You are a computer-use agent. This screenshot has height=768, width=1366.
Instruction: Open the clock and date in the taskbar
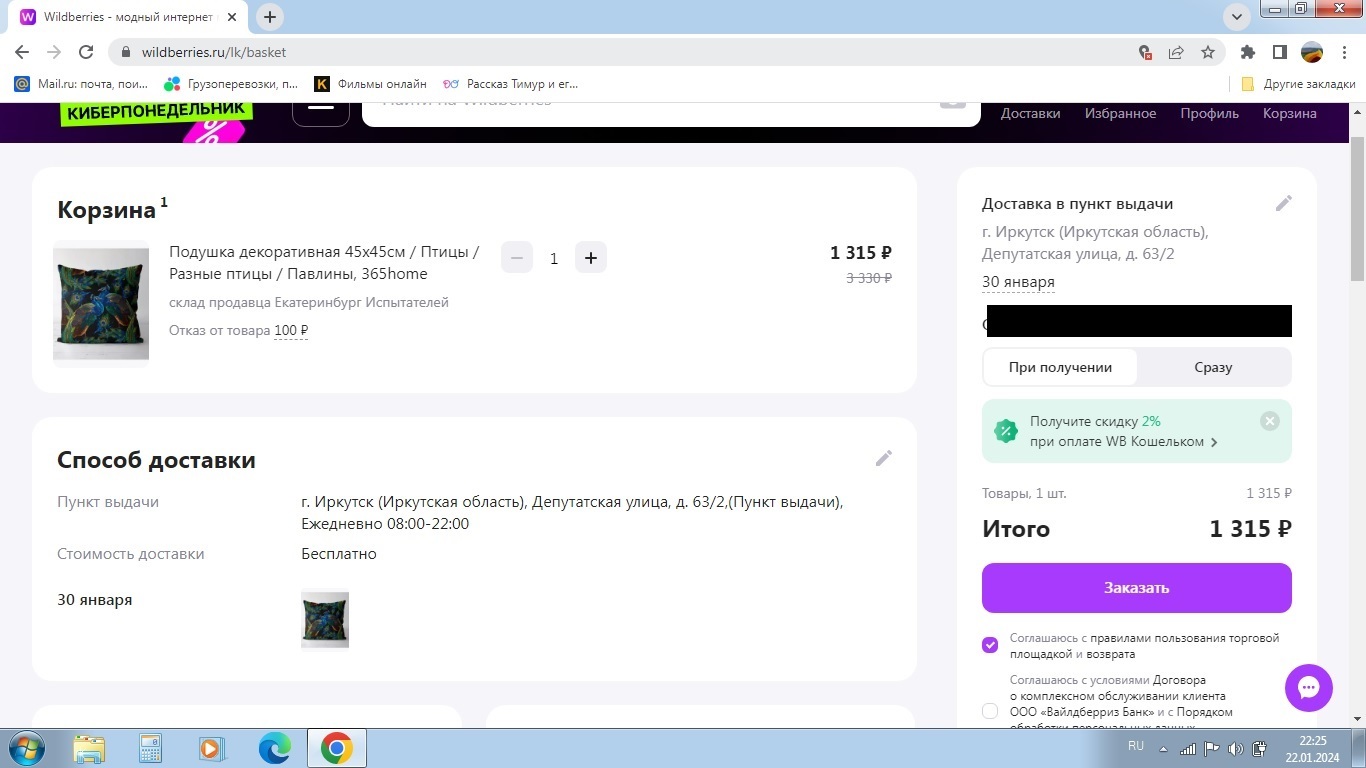click(x=1313, y=749)
